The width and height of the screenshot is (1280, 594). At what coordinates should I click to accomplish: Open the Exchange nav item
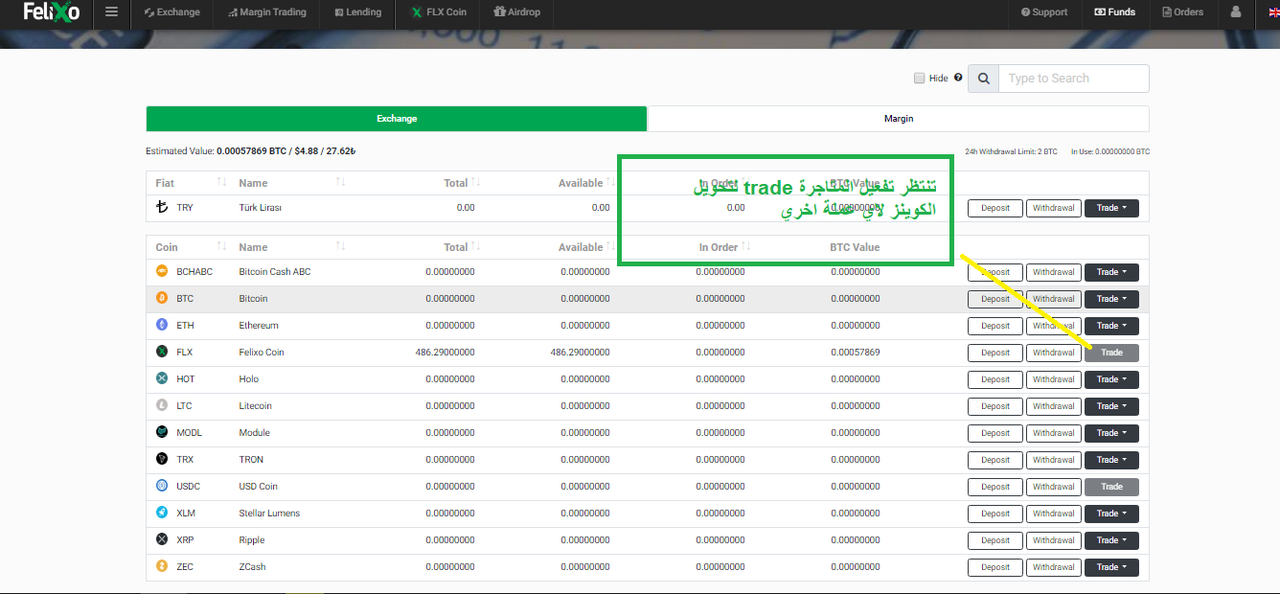pos(172,13)
